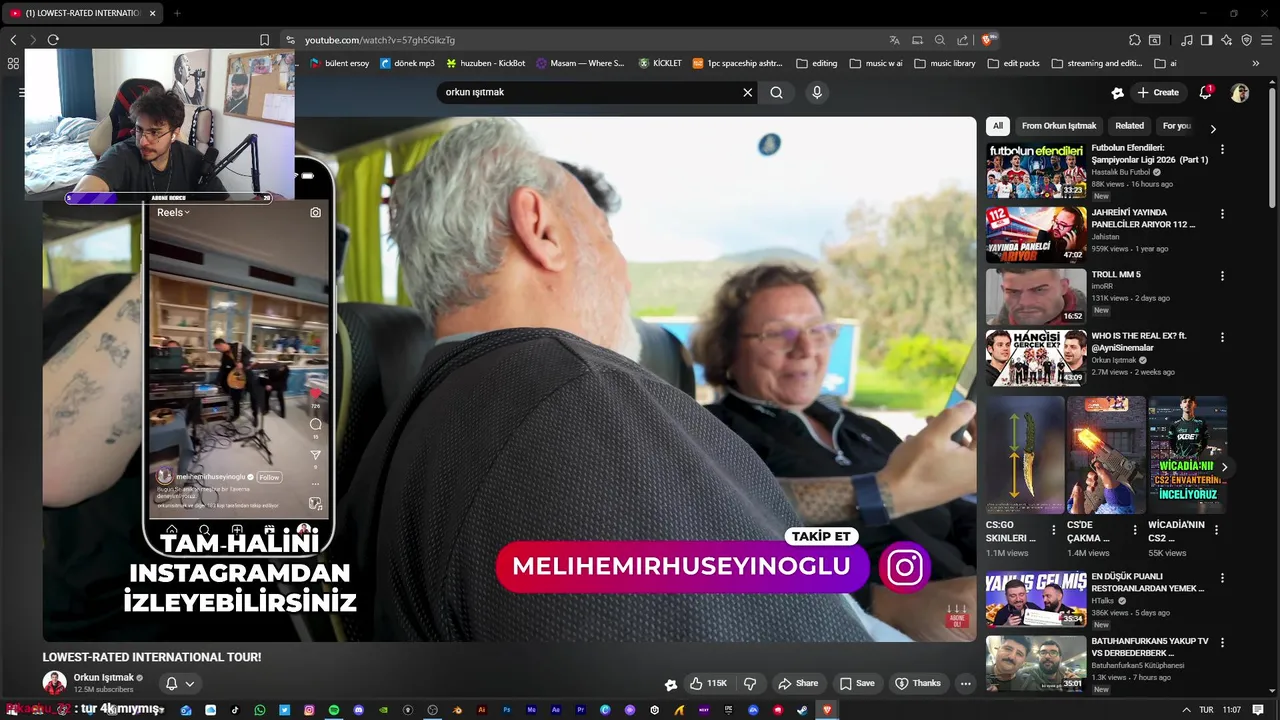Image resolution: width=1280 pixels, height=720 pixels.
Task: Click the Create button
Action: (x=1158, y=92)
